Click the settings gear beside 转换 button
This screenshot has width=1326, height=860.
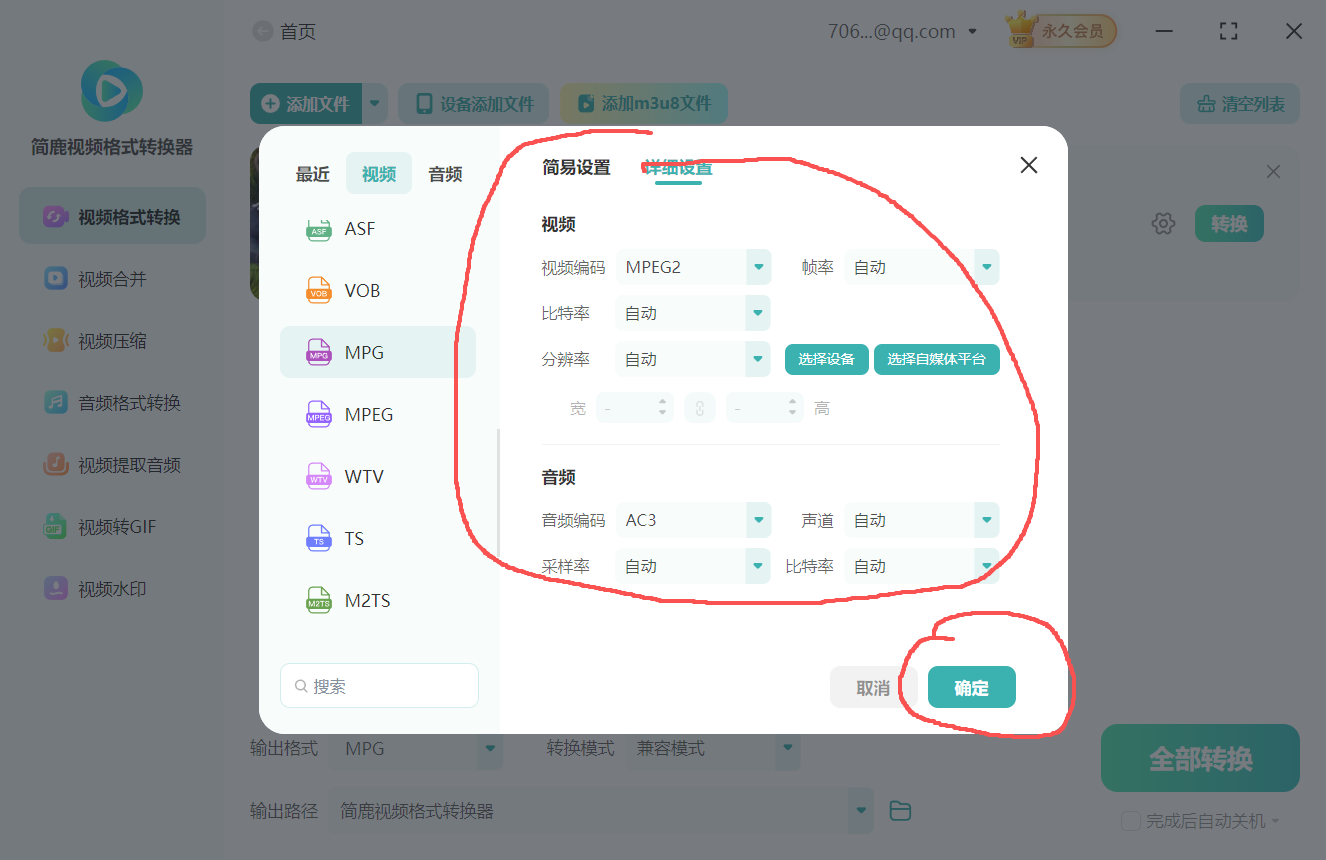(1163, 223)
